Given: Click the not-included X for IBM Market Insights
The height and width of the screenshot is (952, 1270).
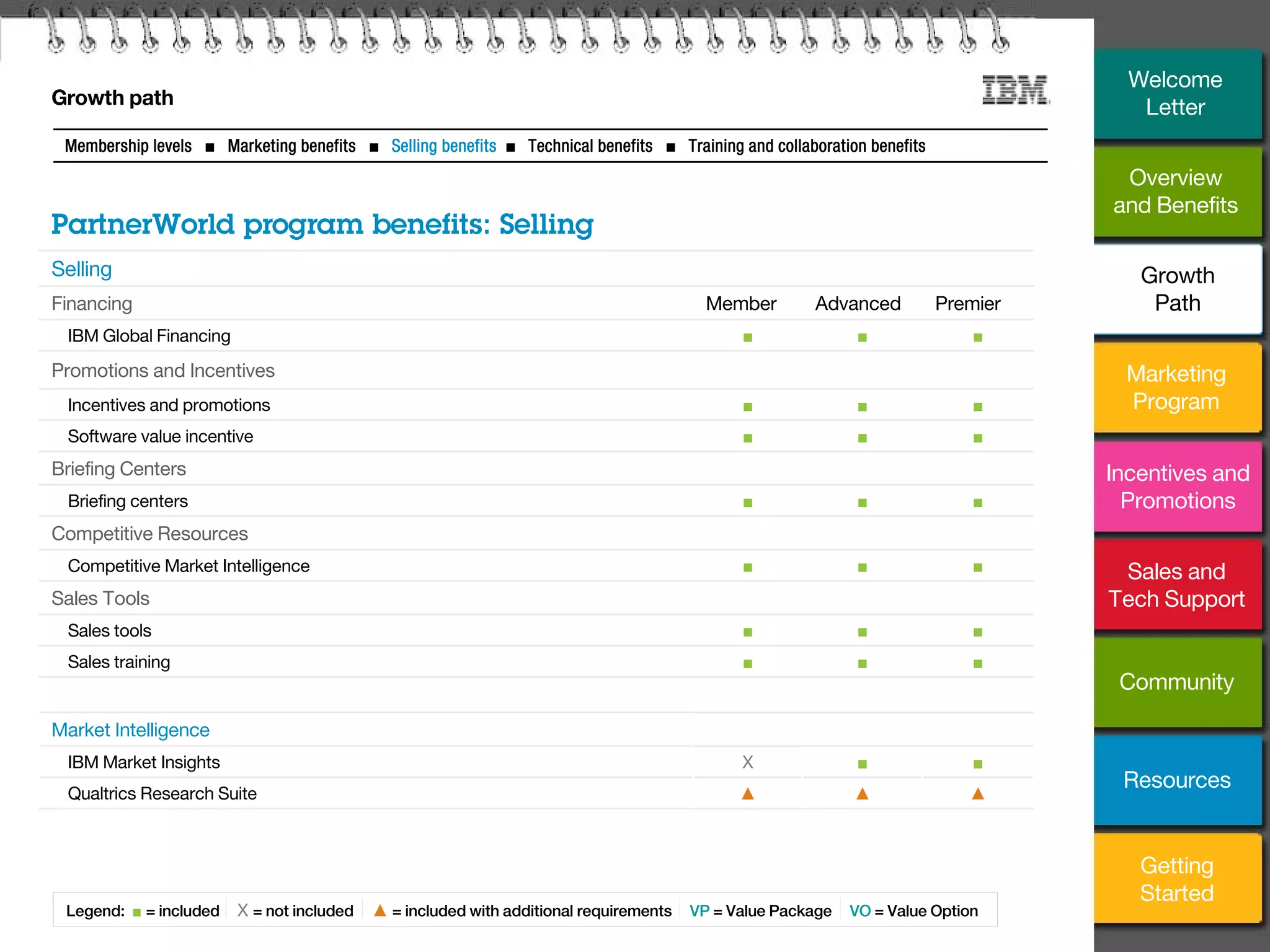Looking at the screenshot, I should [x=748, y=762].
